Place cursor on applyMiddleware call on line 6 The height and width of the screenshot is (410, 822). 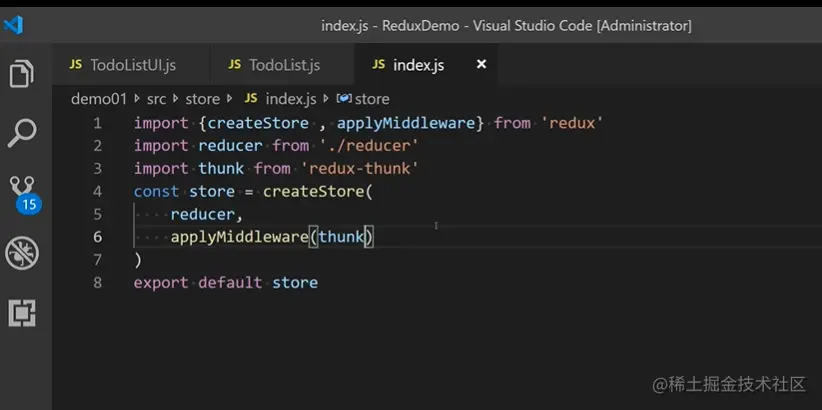click(238, 237)
